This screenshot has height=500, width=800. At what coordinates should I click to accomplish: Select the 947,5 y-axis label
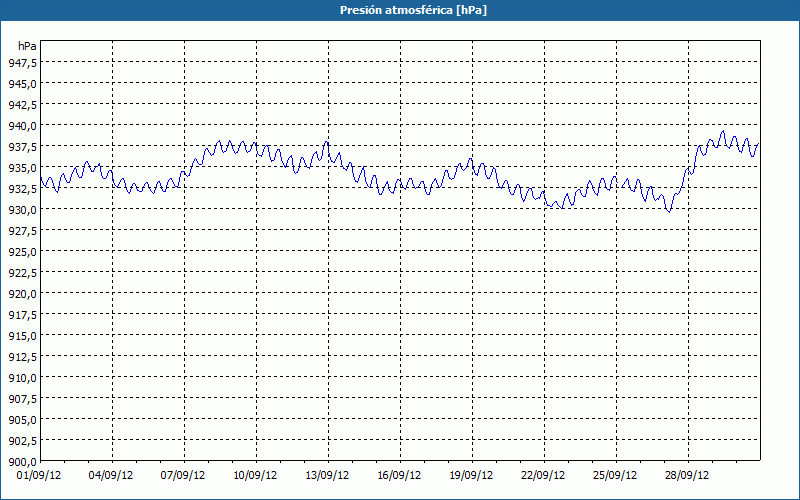(22, 63)
